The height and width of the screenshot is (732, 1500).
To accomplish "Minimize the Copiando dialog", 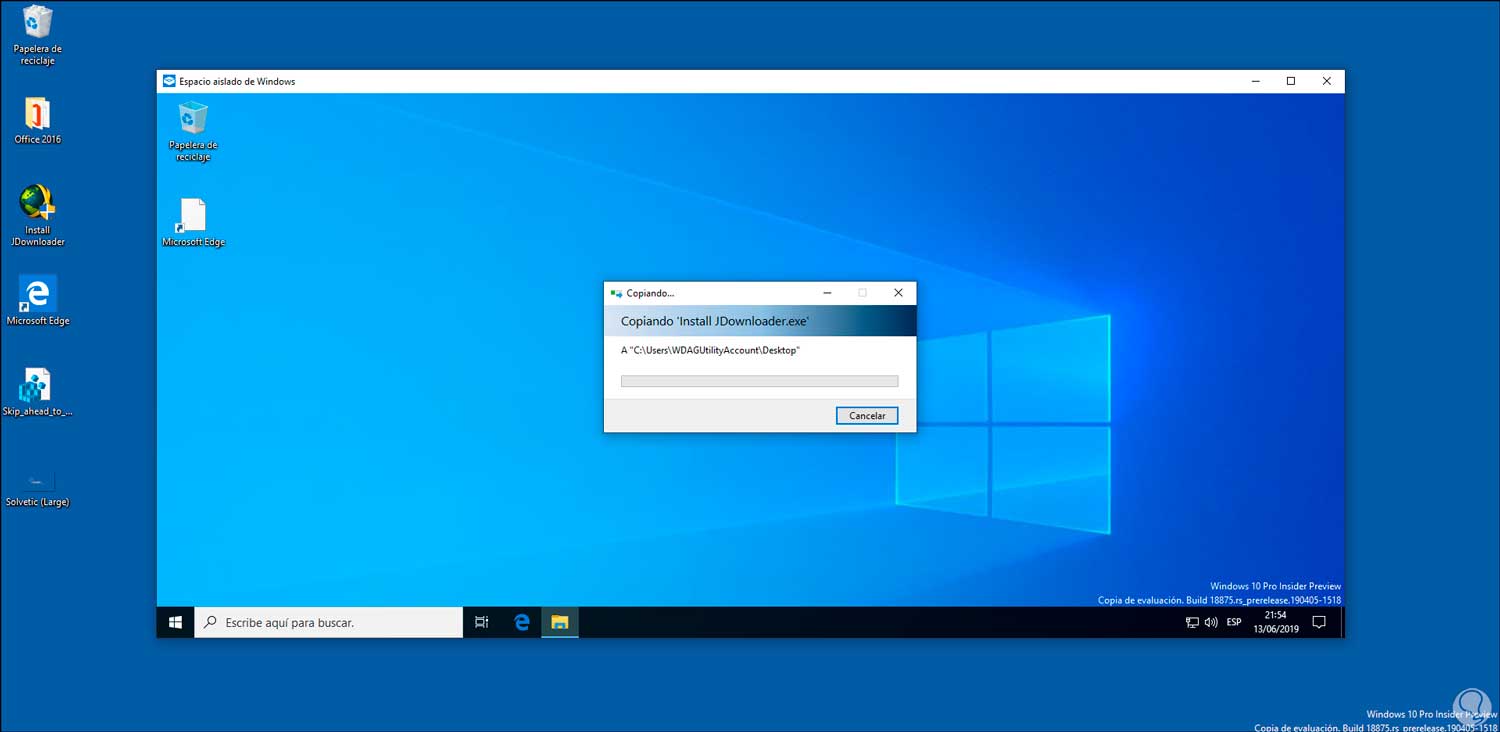I will 828,293.
